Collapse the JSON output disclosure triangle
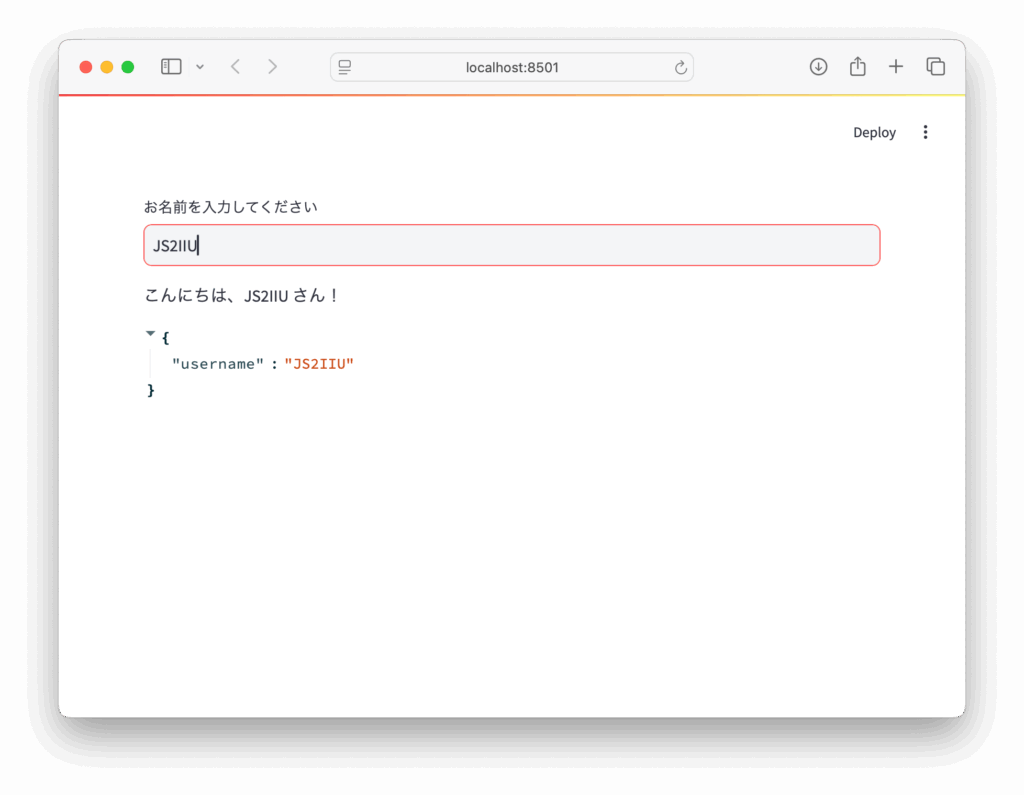The width and height of the screenshot is (1024, 795). [150, 332]
